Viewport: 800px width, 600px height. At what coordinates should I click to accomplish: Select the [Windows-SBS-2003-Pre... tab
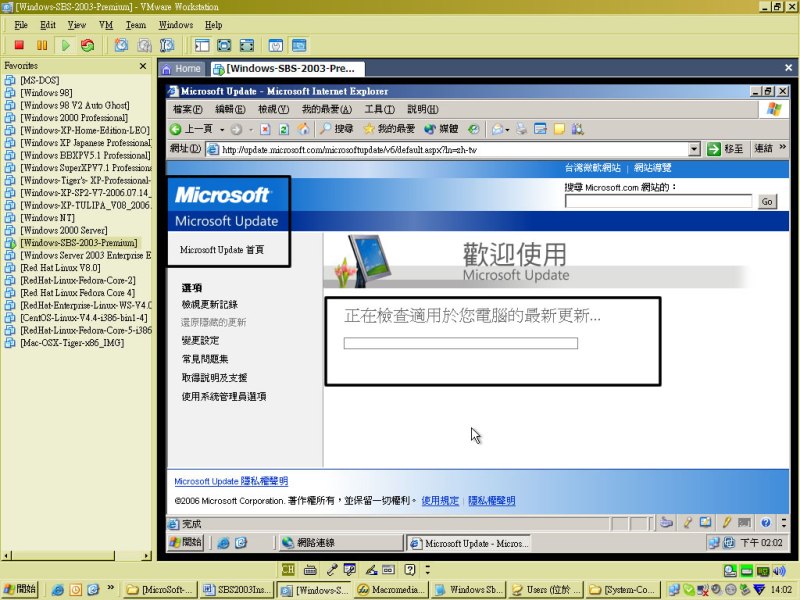pos(286,68)
